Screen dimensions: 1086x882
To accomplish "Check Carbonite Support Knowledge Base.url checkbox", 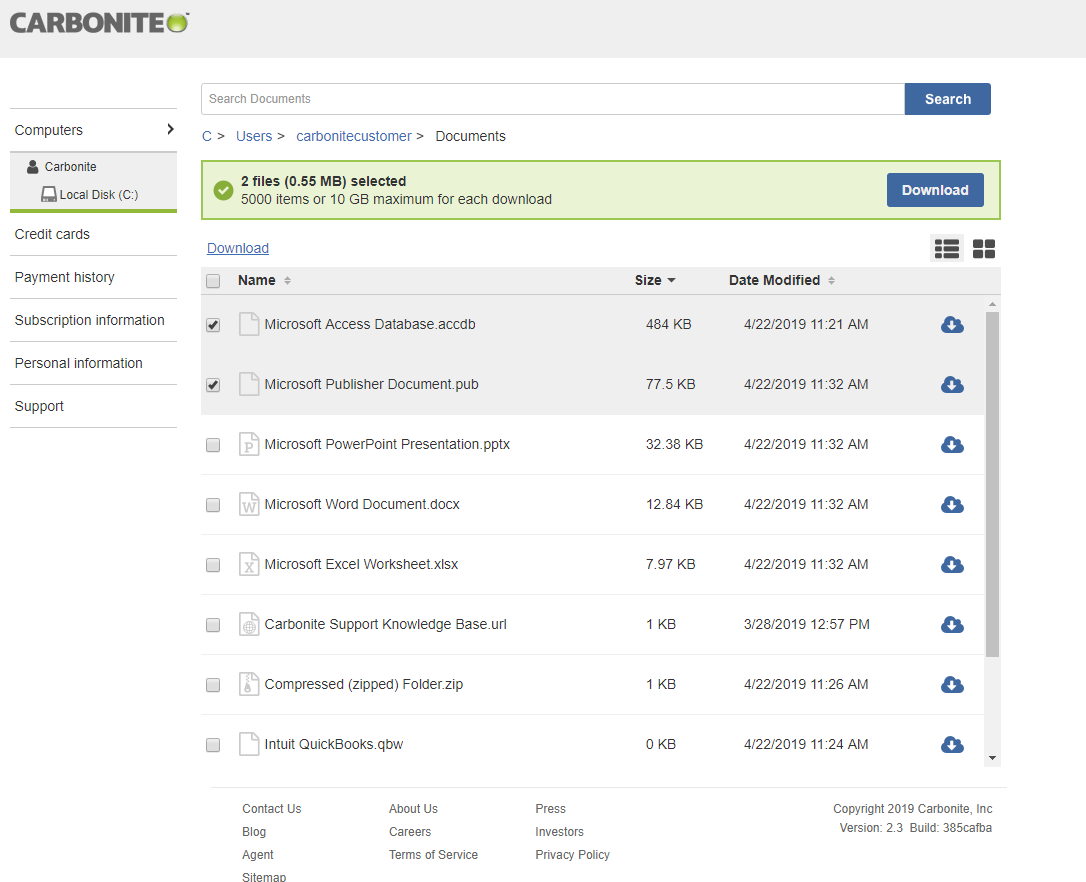I will 213,625.
